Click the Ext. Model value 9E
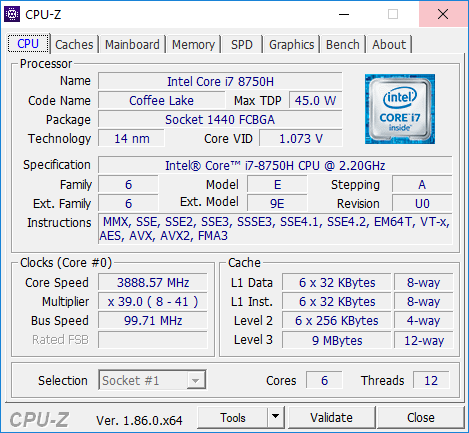 277,203
